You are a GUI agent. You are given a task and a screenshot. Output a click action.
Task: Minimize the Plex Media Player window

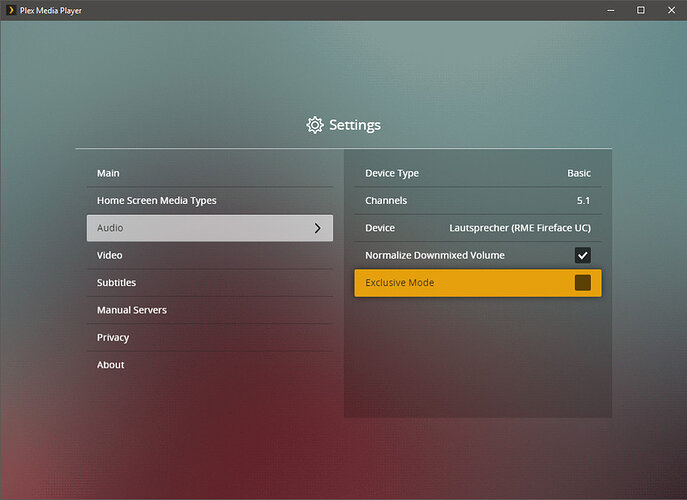[611, 10]
